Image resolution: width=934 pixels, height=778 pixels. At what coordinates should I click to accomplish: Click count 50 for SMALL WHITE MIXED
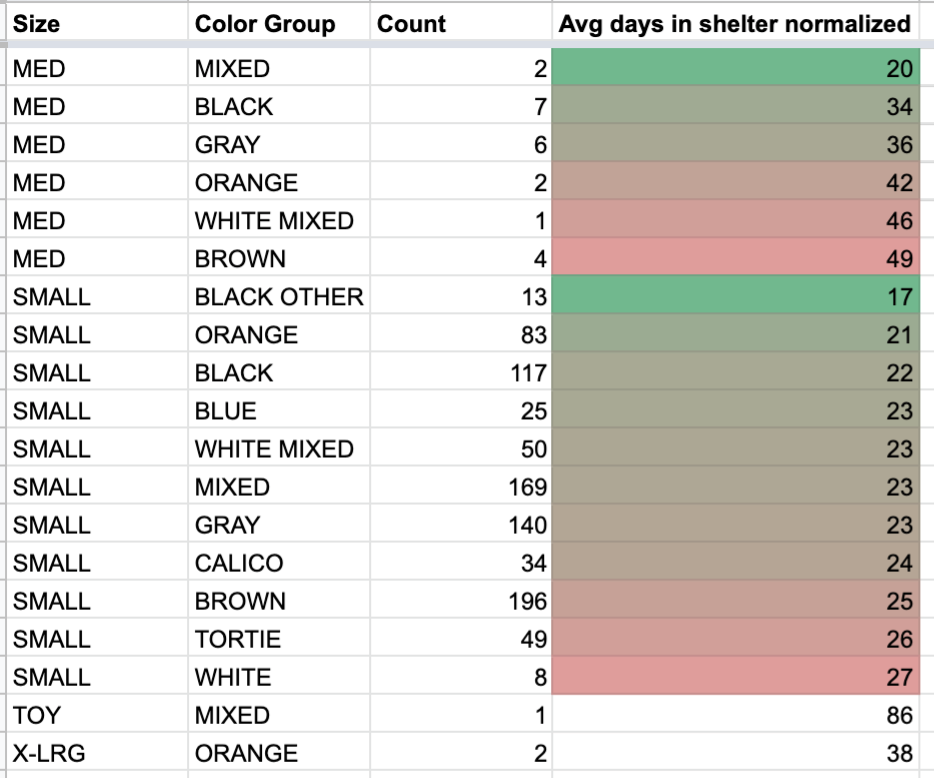(x=460, y=449)
